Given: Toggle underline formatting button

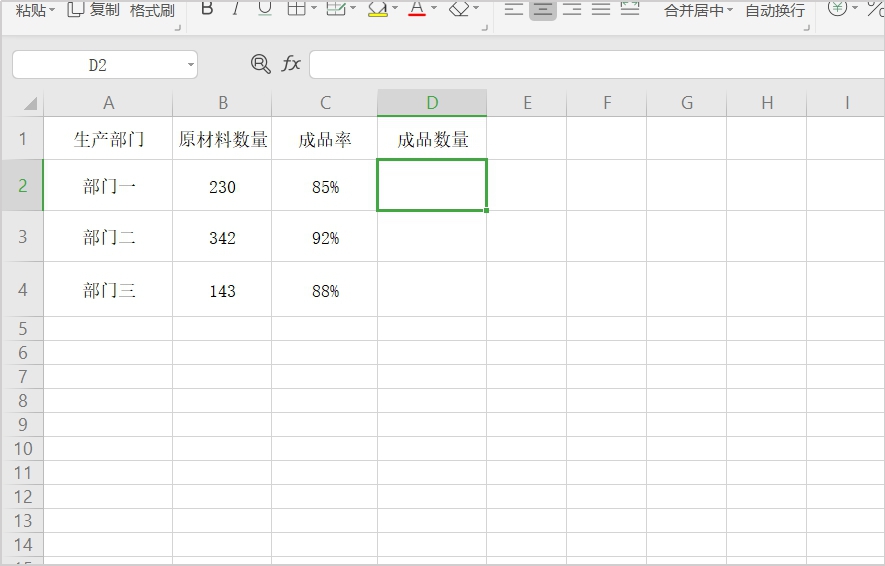Looking at the screenshot, I should [264, 9].
